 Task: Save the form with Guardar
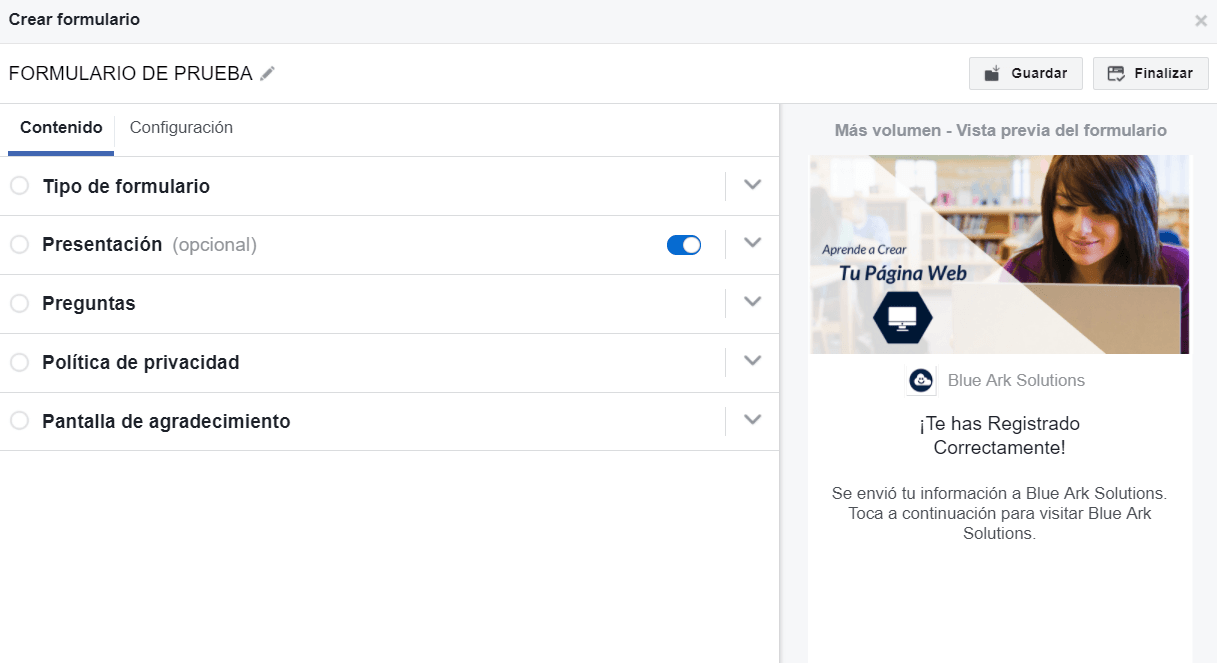1026,73
